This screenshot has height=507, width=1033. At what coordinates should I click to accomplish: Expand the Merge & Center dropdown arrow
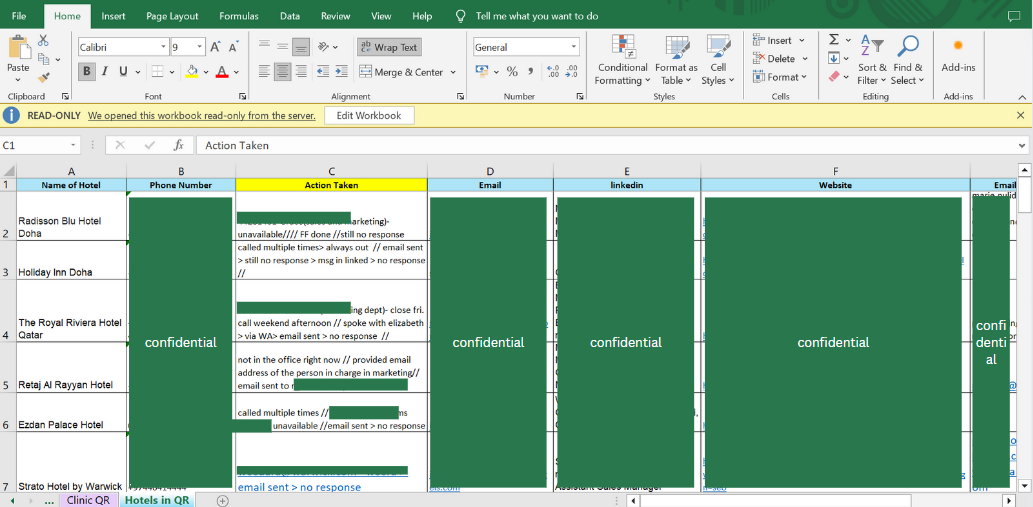pos(453,72)
